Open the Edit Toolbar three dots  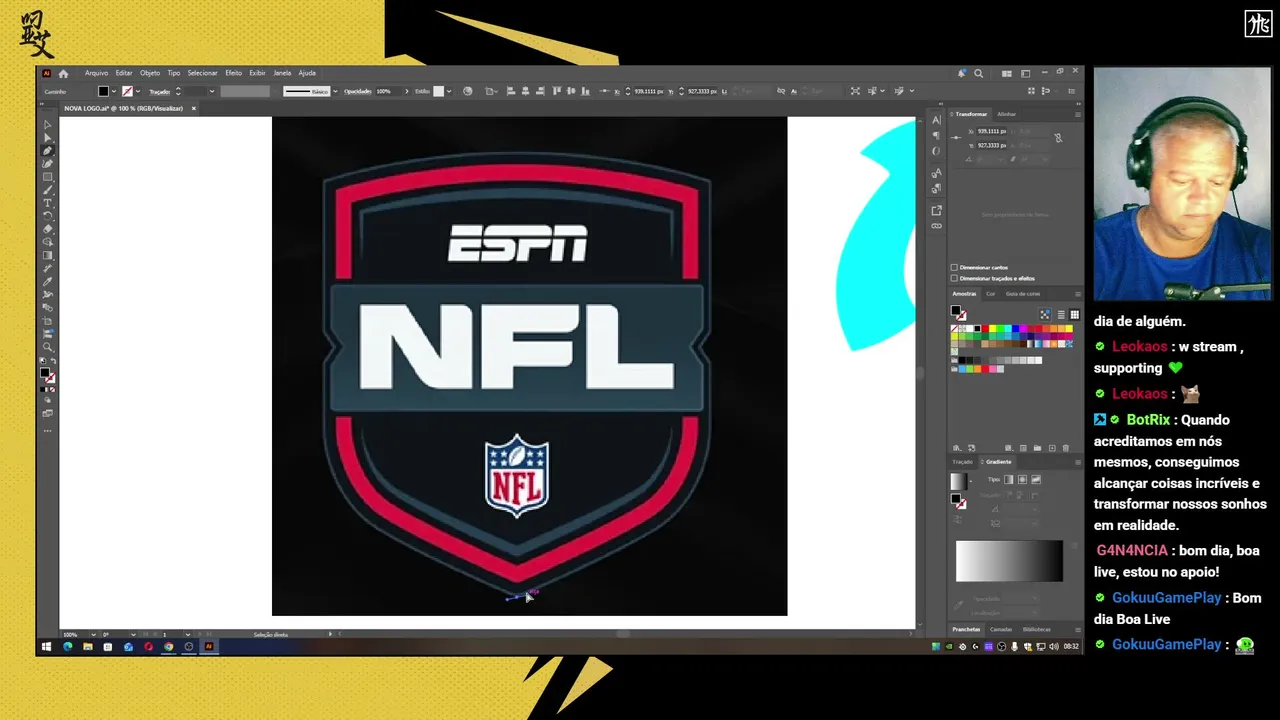[47, 430]
